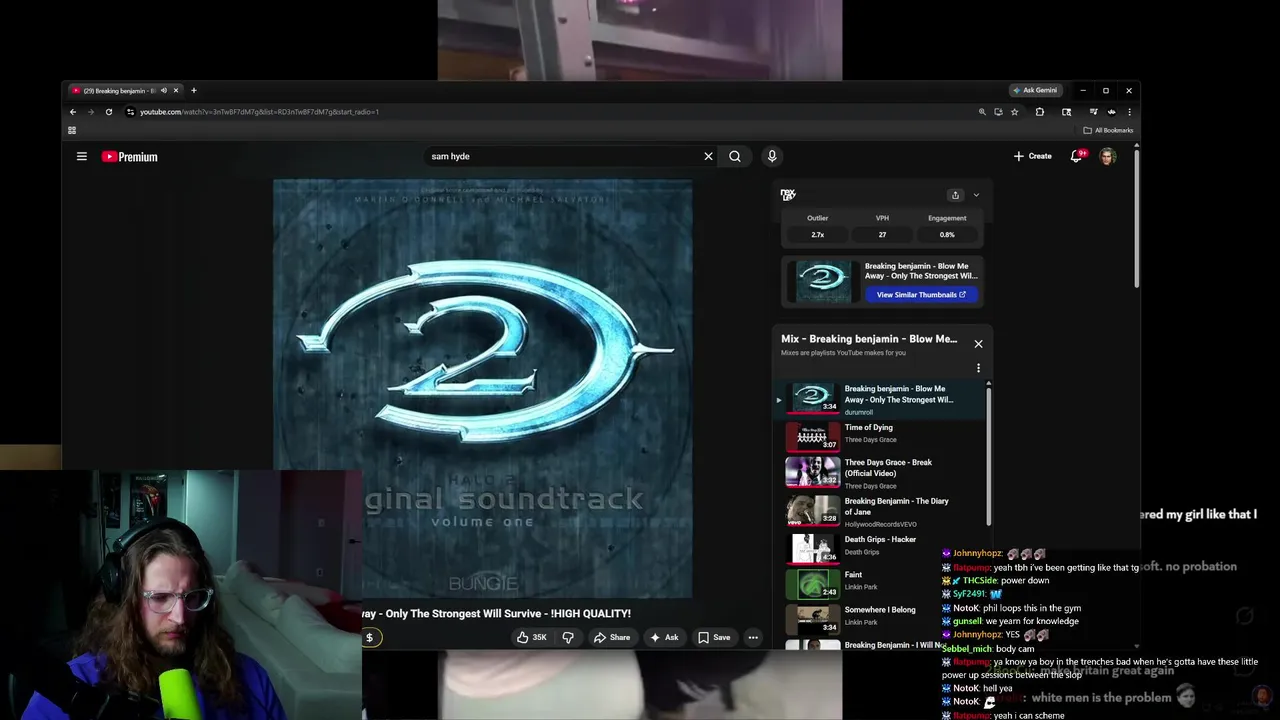Go back in browser history

click(x=73, y=112)
